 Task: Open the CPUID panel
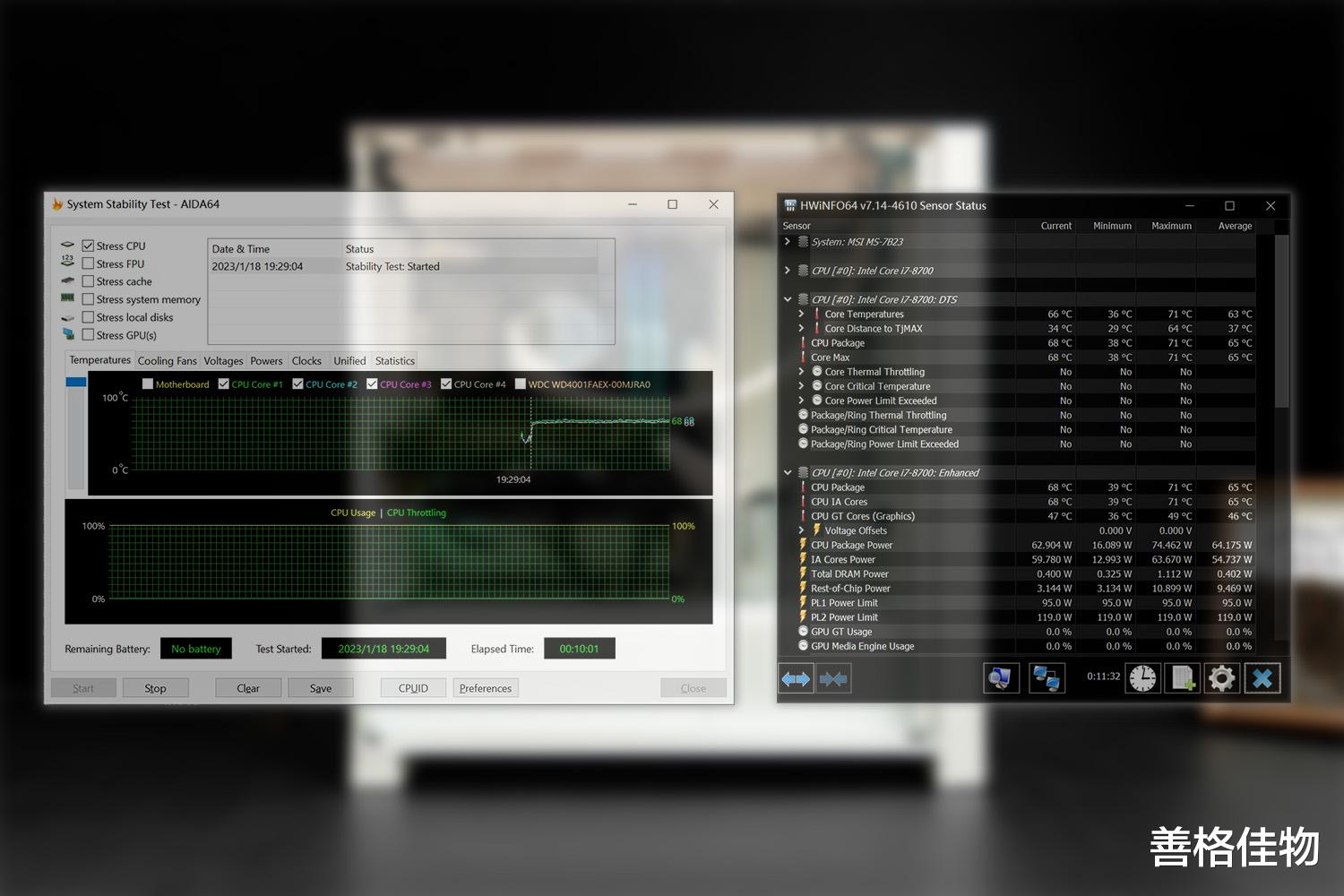pyautogui.click(x=413, y=688)
